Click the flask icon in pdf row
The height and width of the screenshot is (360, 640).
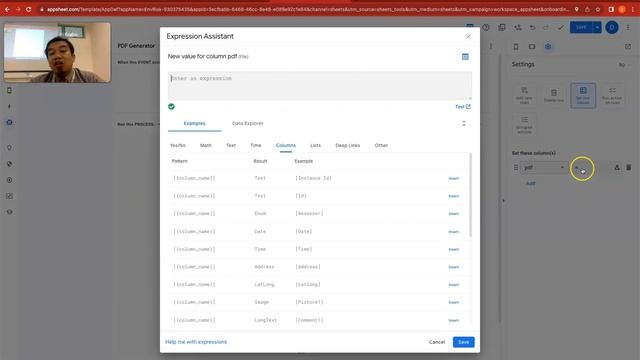pos(617,167)
